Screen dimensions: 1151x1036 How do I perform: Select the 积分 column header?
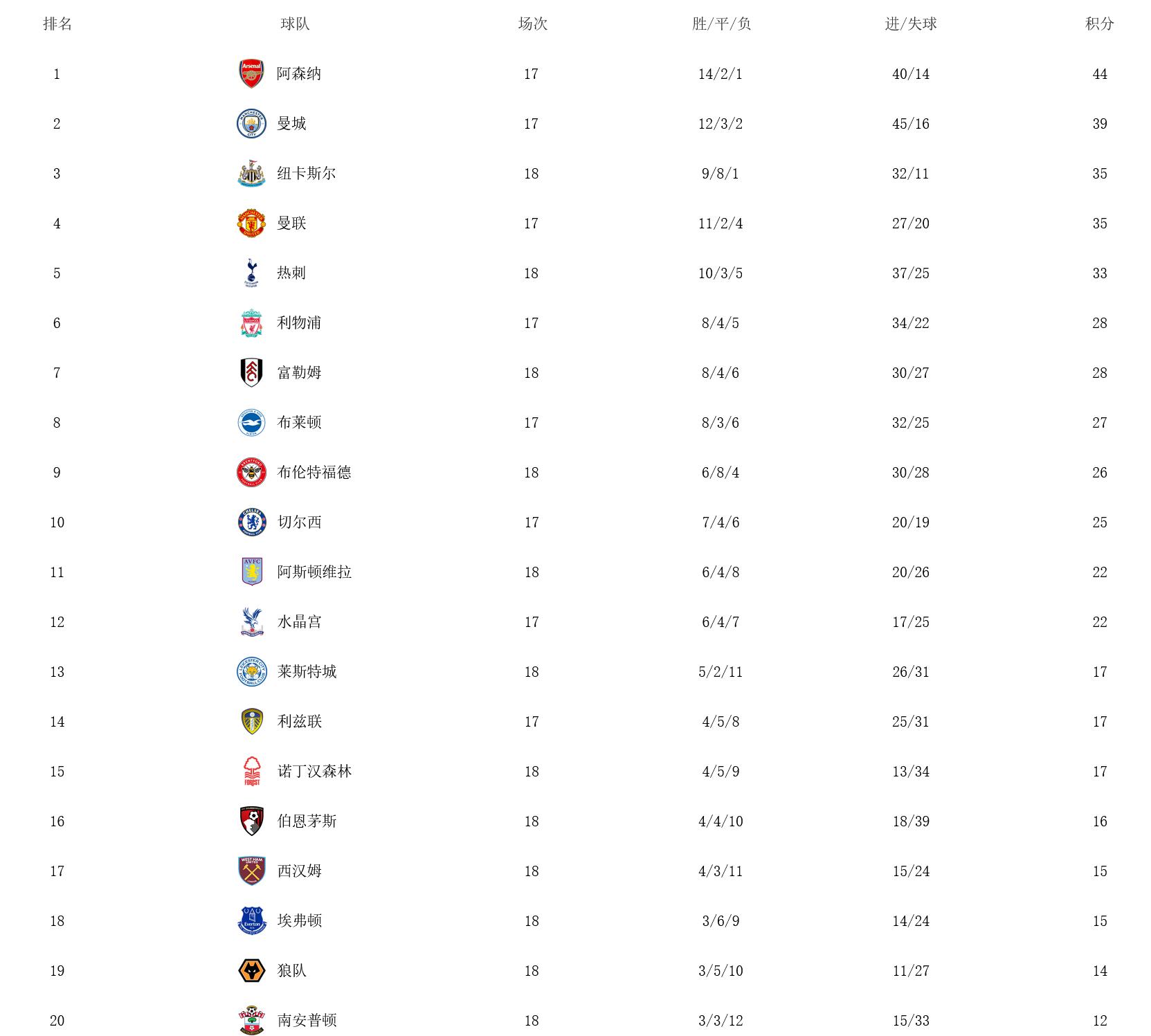pos(1099,24)
